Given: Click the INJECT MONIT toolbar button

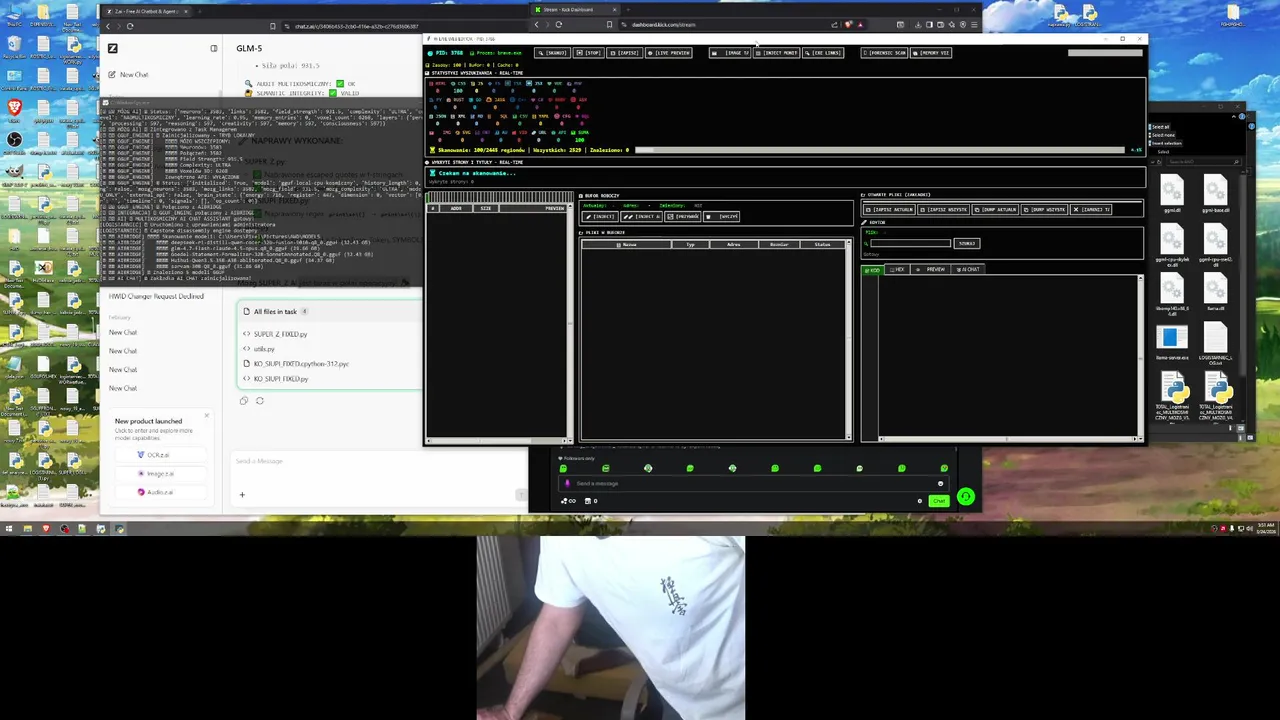Looking at the screenshot, I should (x=777, y=53).
